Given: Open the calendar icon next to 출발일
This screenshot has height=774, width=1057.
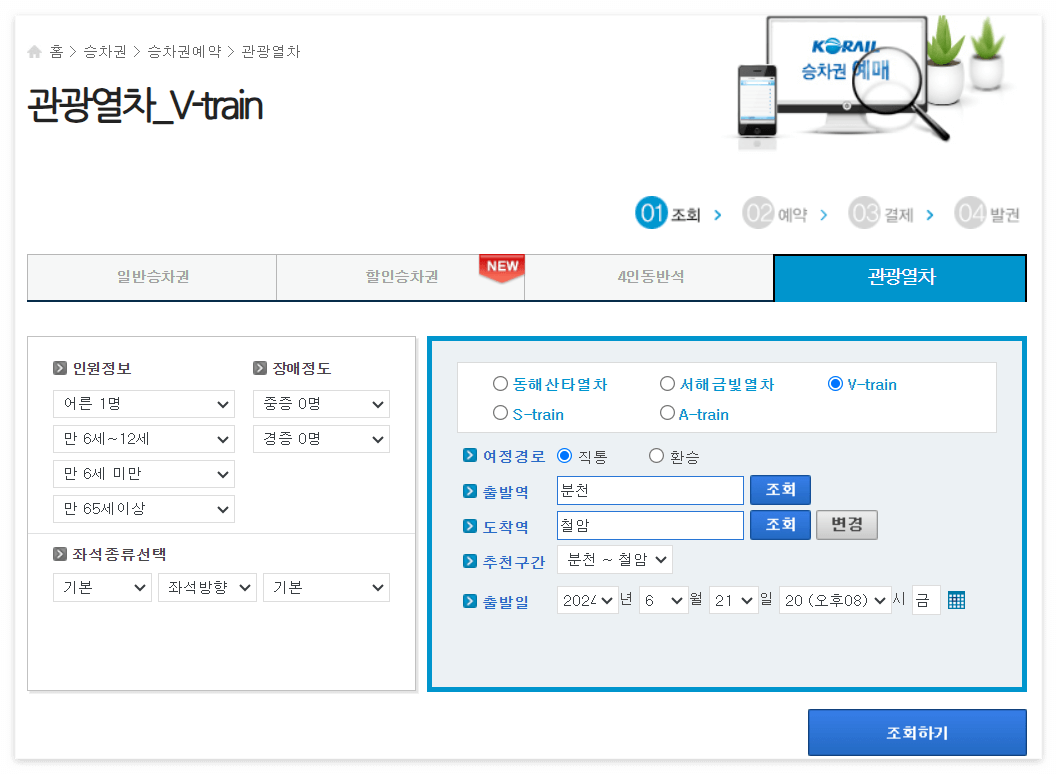Looking at the screenshot, I should (x=956, y=599).
